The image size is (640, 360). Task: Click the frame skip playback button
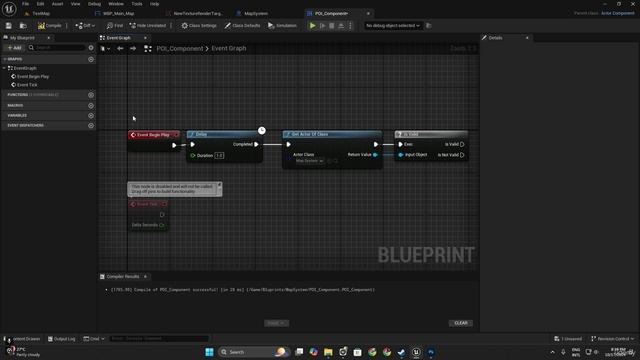322,26
